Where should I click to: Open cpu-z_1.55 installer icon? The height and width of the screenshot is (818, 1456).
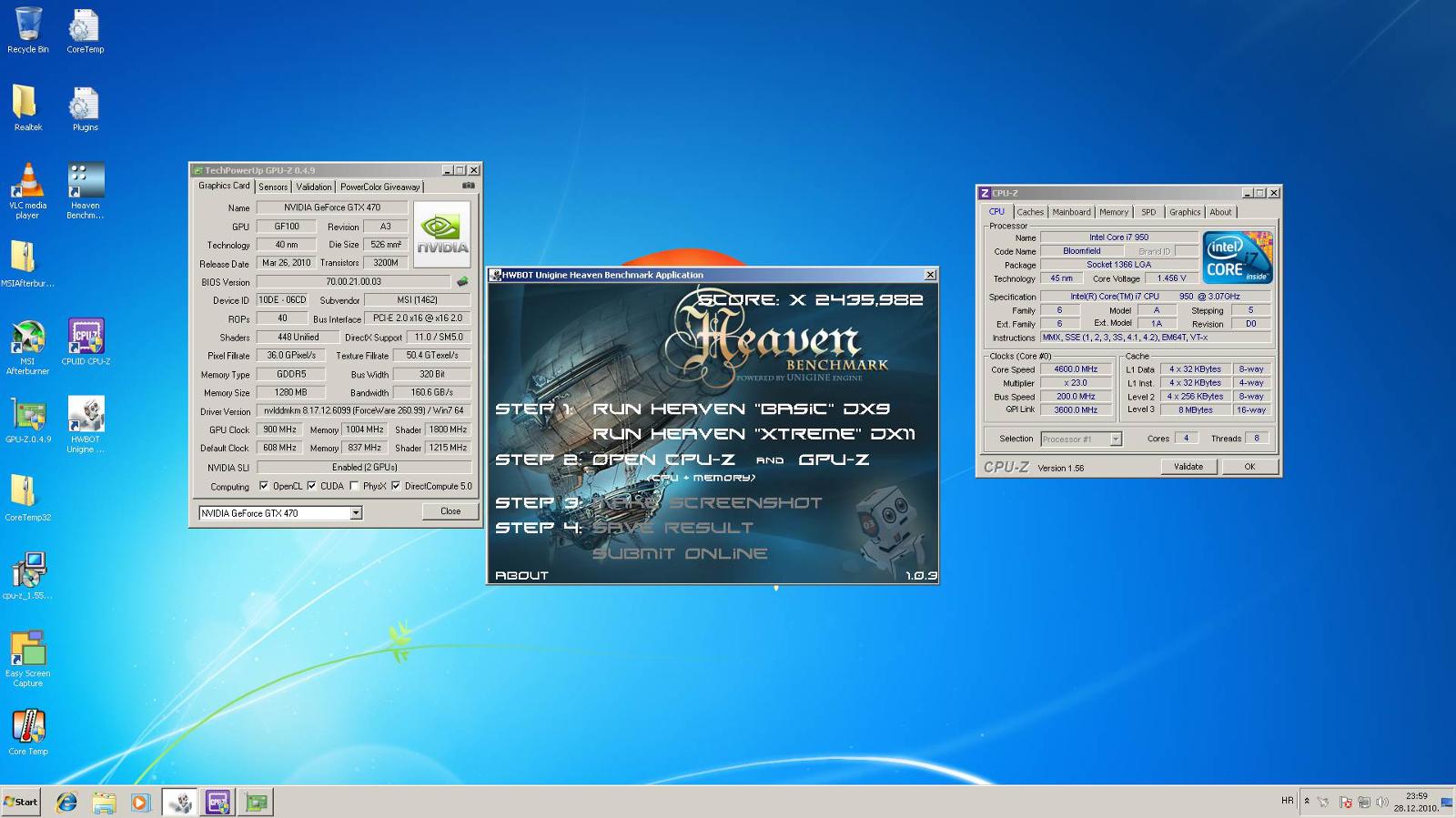(27, 575)
